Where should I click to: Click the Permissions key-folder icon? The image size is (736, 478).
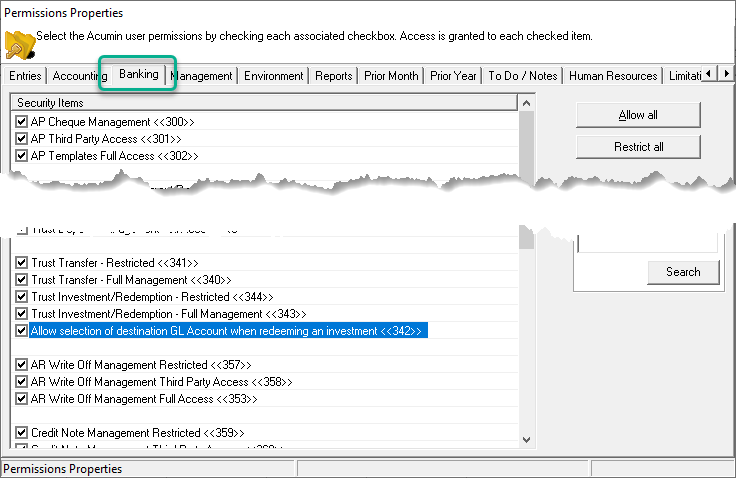(20, 45)
